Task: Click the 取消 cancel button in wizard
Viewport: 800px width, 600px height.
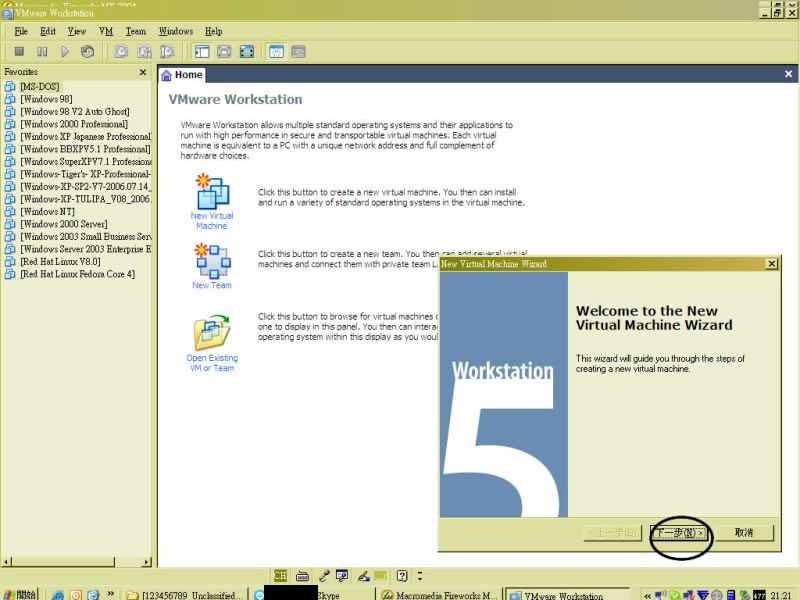Action: click(744, 533)
